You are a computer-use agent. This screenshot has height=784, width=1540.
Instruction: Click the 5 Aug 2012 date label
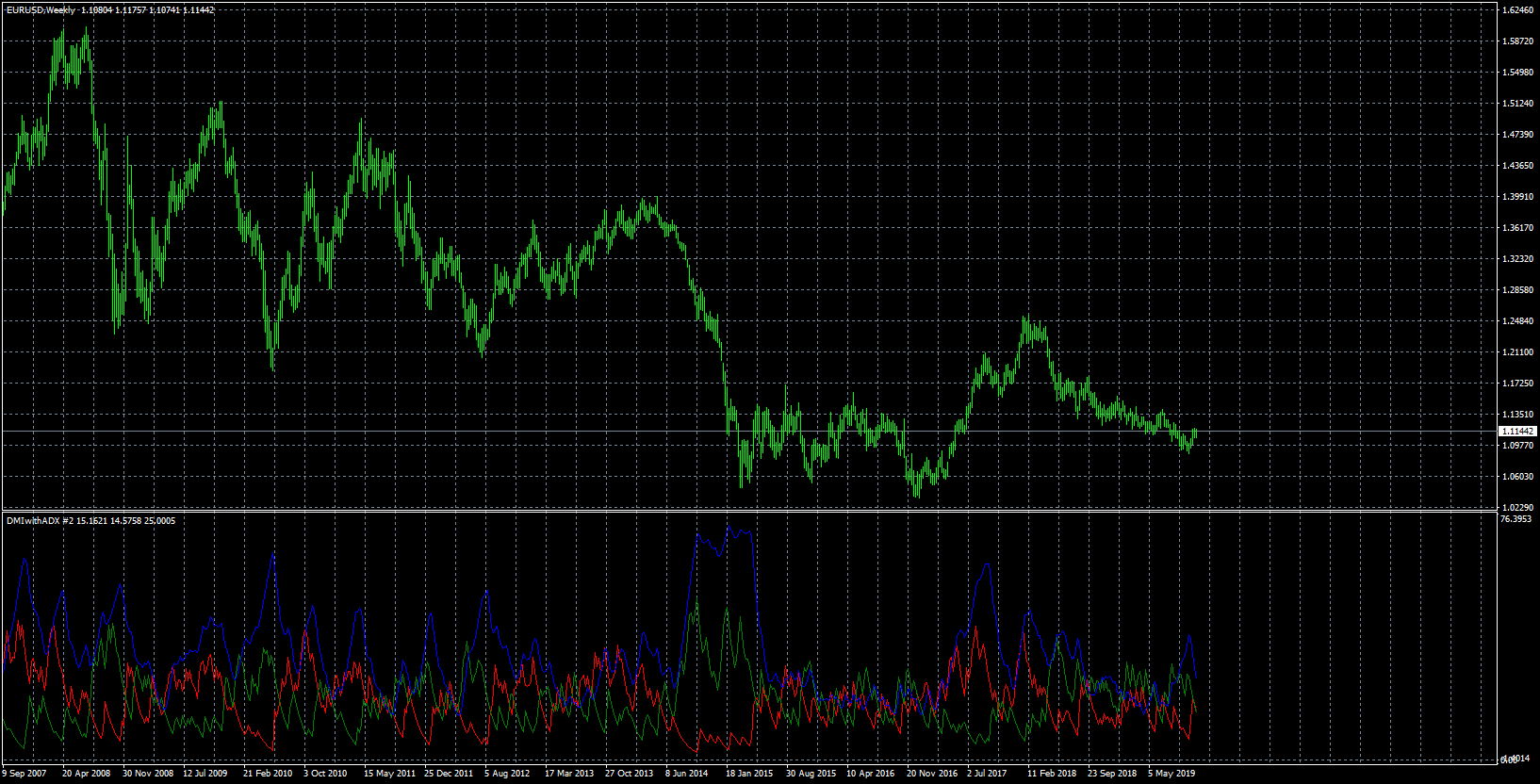pos(507,774)
